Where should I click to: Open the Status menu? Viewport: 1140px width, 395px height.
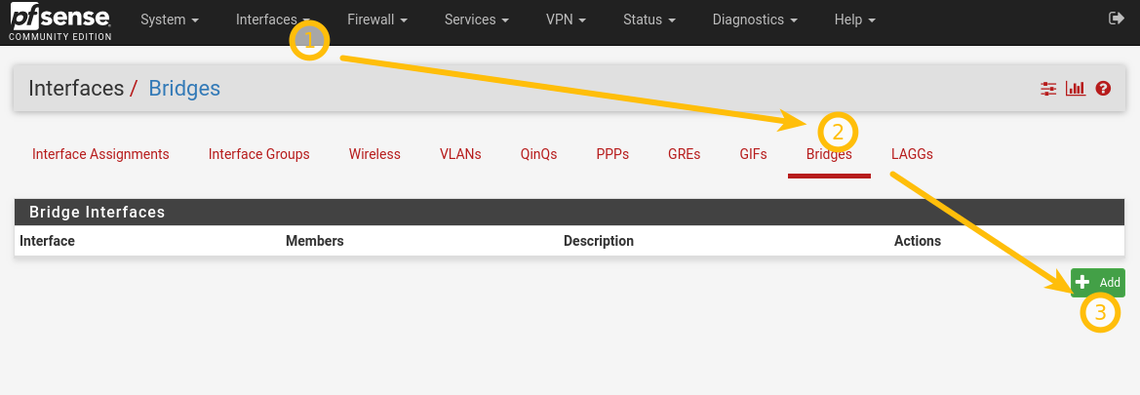point(649,20)
